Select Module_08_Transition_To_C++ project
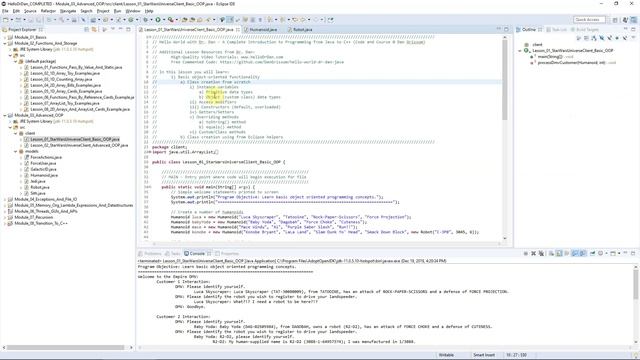Screen dimensions: 640x360 point(40,223)
